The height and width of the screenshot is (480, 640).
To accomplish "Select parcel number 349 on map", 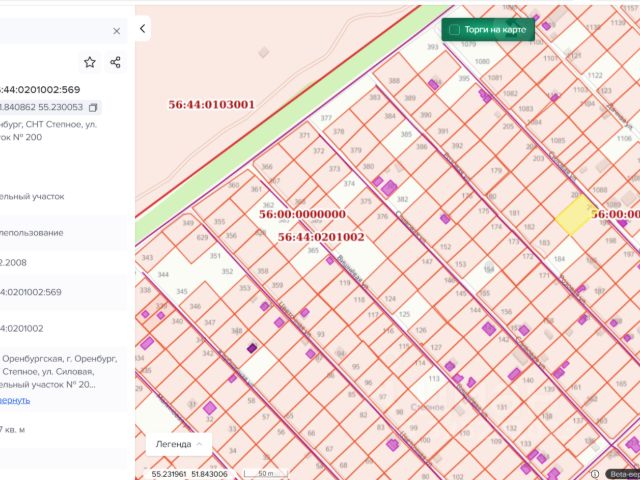I will (188, 223).
